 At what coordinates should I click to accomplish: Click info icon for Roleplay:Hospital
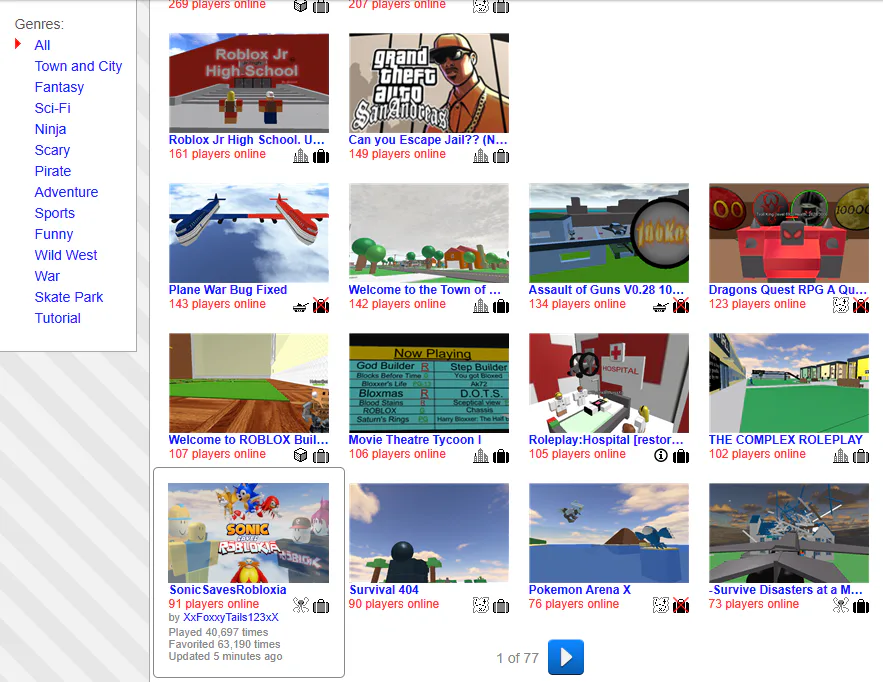click(661, 456)
